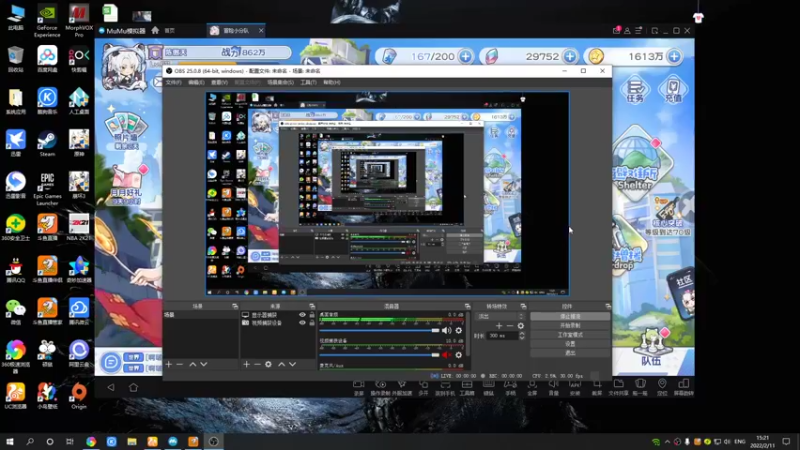The width and height of the screenshot is (800, 450).
Task: Pop out the Scenes dock panel
Action: tap(235, 306)
